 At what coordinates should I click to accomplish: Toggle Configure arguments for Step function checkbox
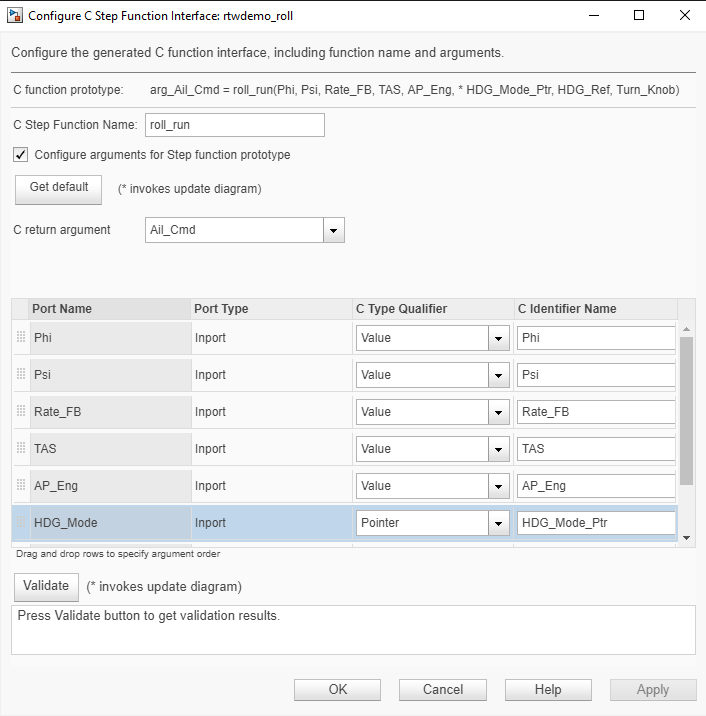21,155
